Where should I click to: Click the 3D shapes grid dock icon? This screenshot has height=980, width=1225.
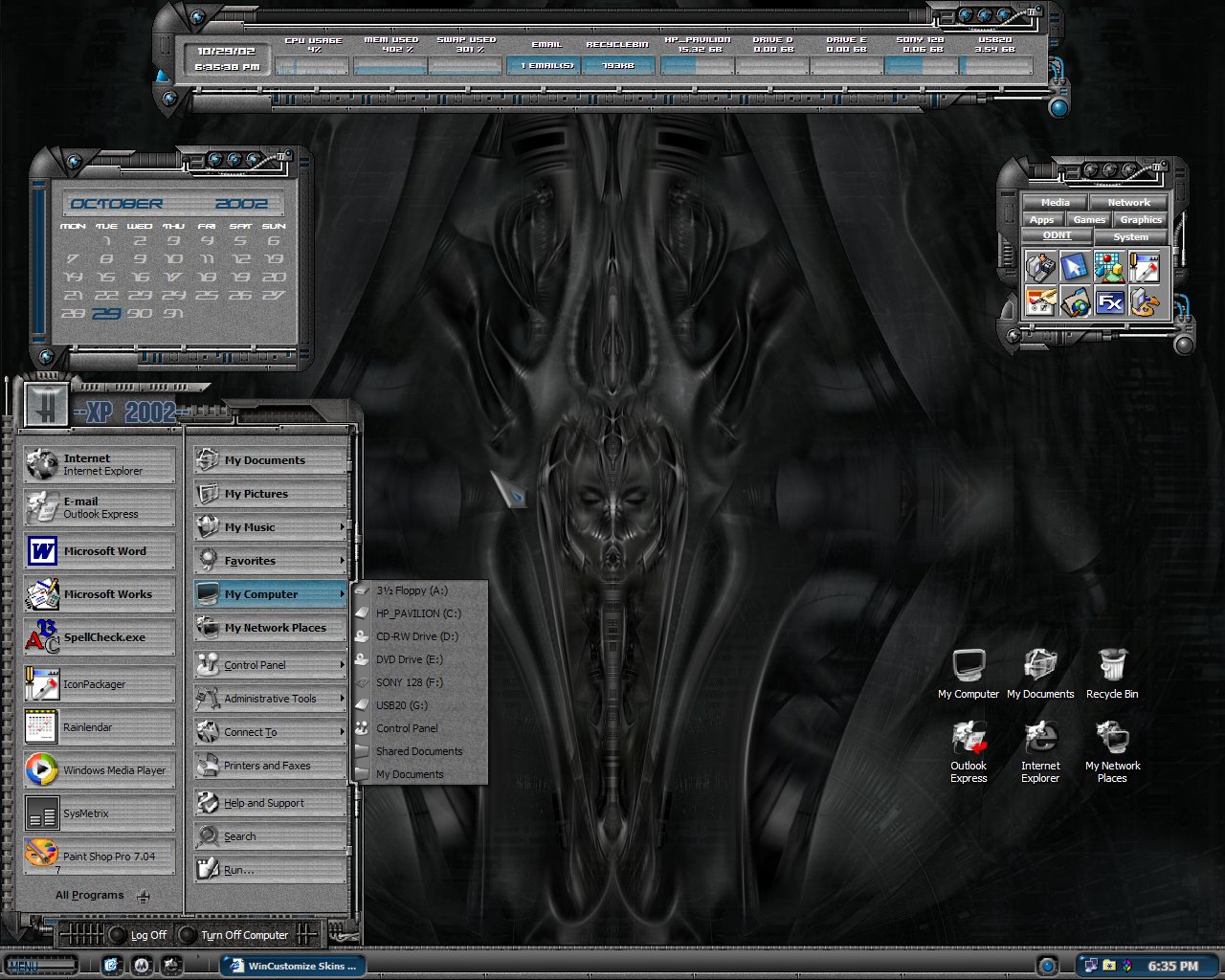click(1110, 266)
